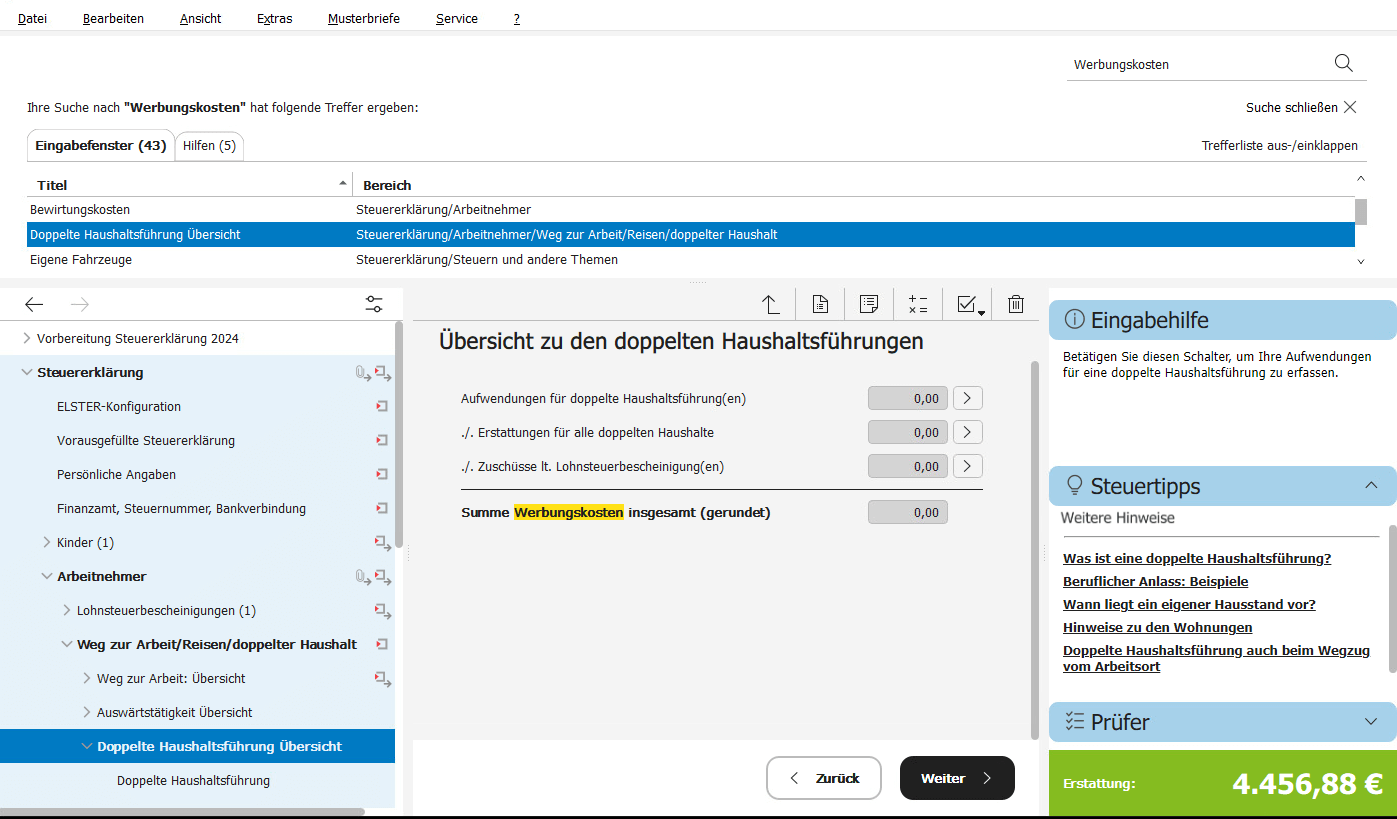Click form-arrow icon on Arbeitnehmer row

[382, 577]
